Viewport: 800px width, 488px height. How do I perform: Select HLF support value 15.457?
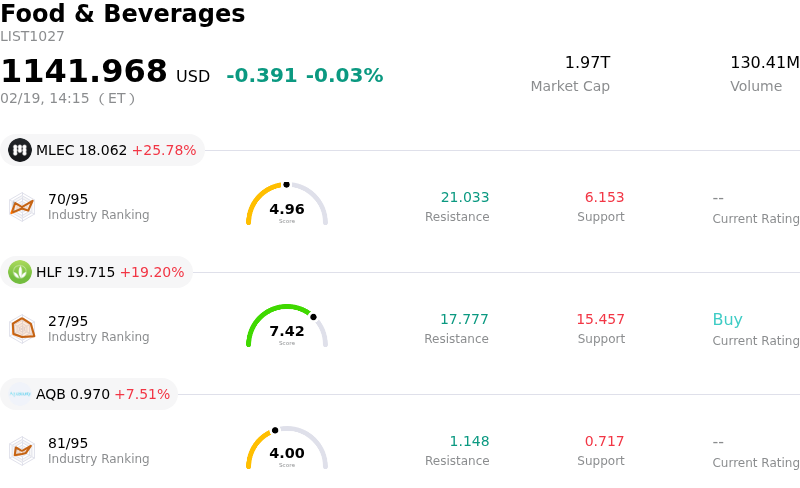tap(600, 320)
